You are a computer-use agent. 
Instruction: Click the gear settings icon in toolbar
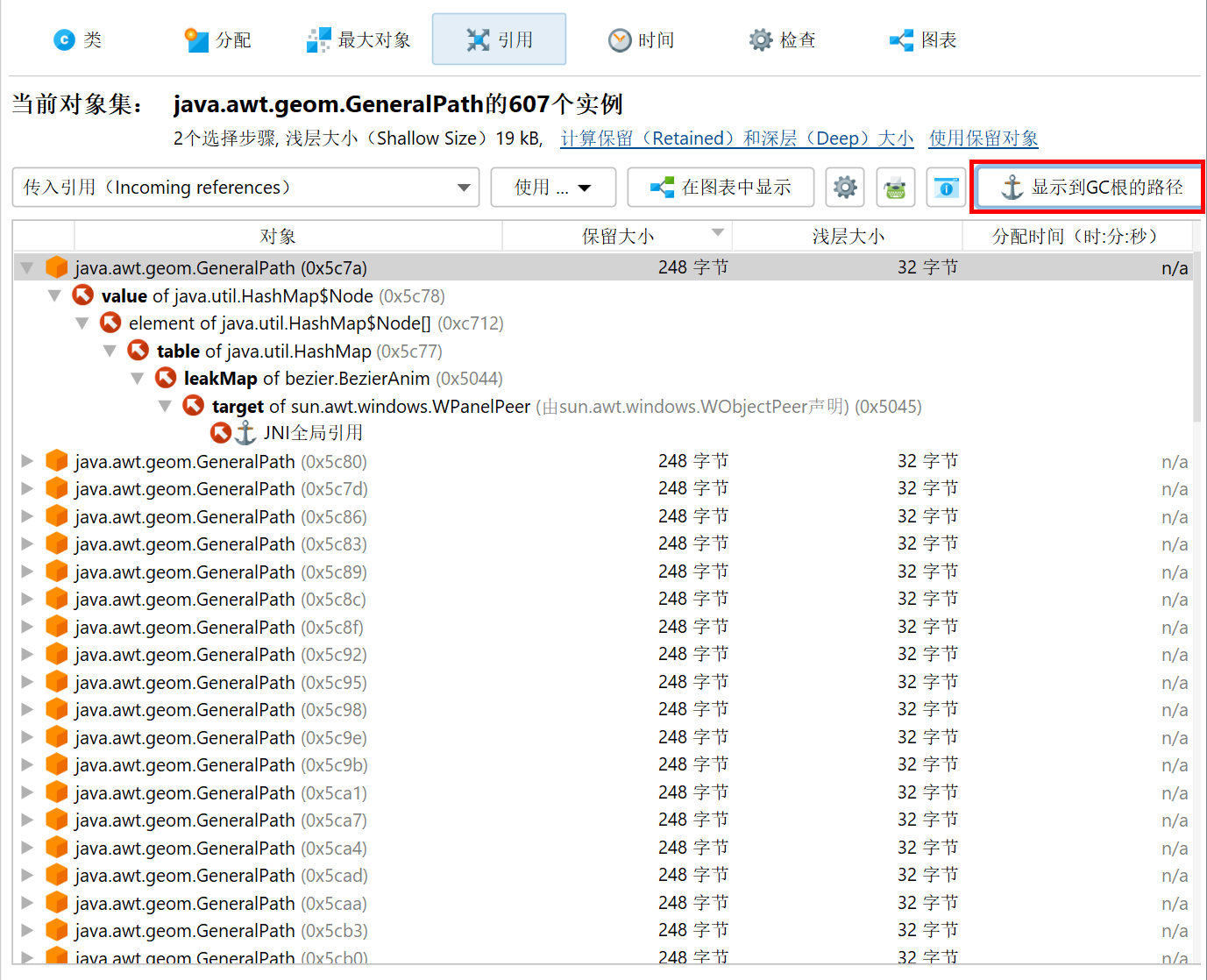click(844, 188)
